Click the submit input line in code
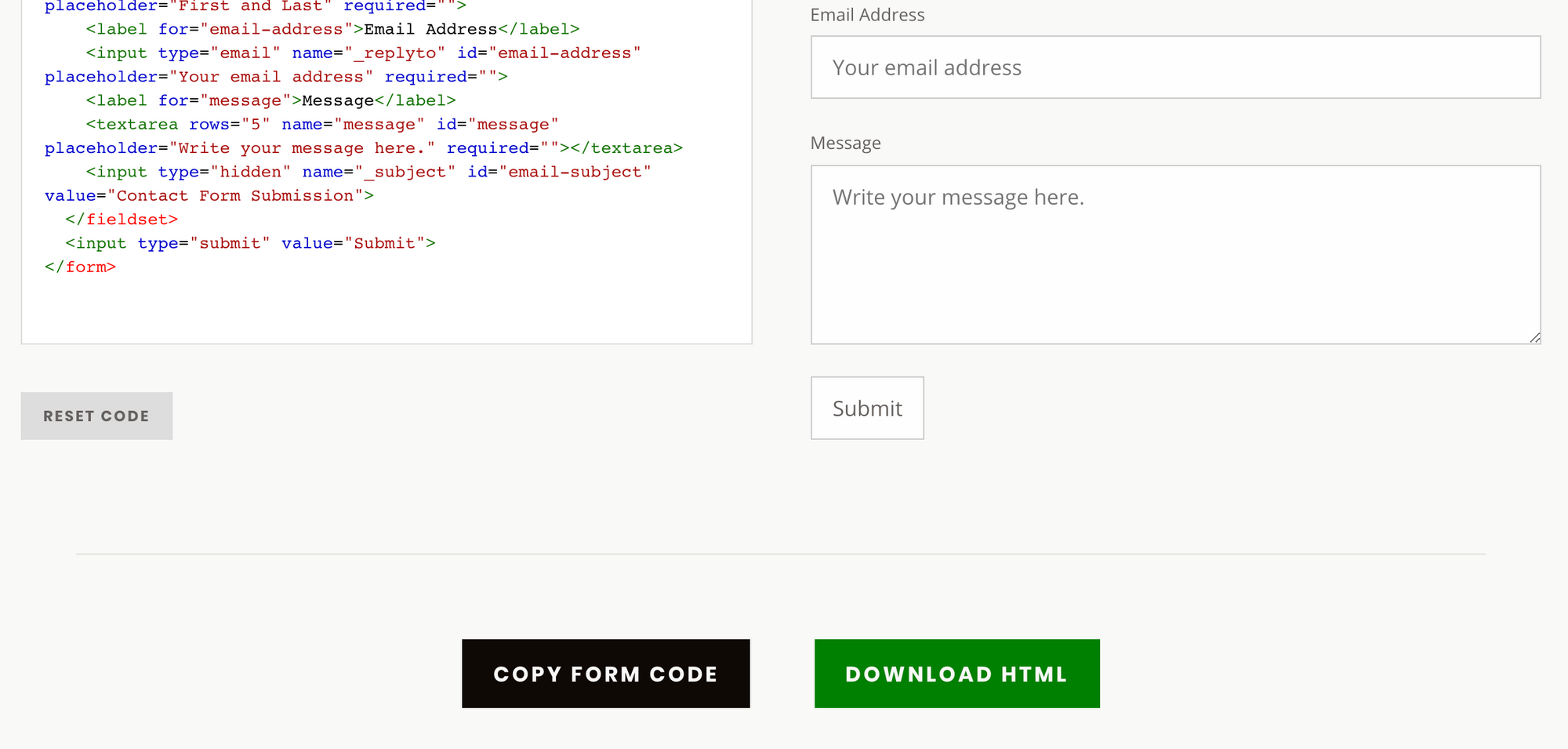The height and width of the screenshot is (749, 1568). [x=250, y=243]
